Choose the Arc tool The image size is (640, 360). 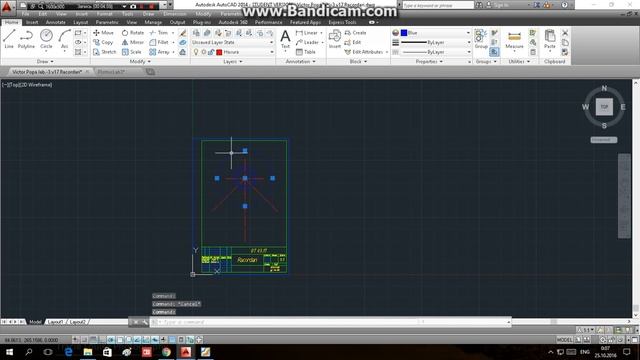point(64,39)
